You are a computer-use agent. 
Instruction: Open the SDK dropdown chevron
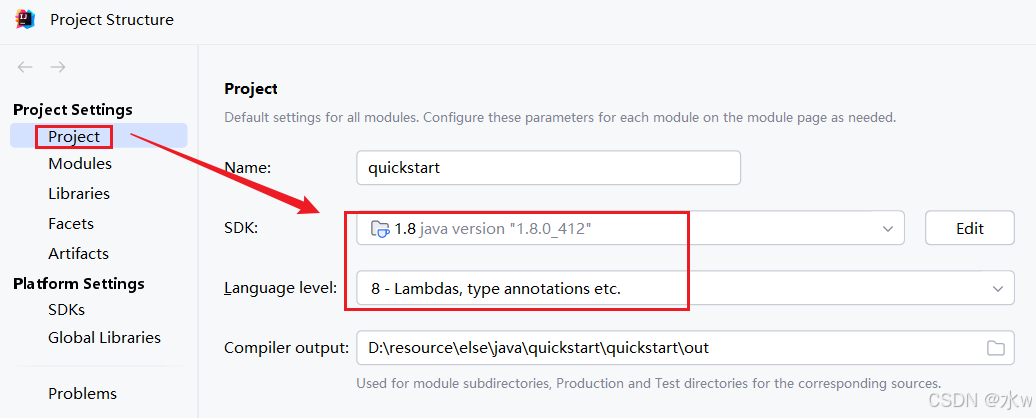[887, 228]
